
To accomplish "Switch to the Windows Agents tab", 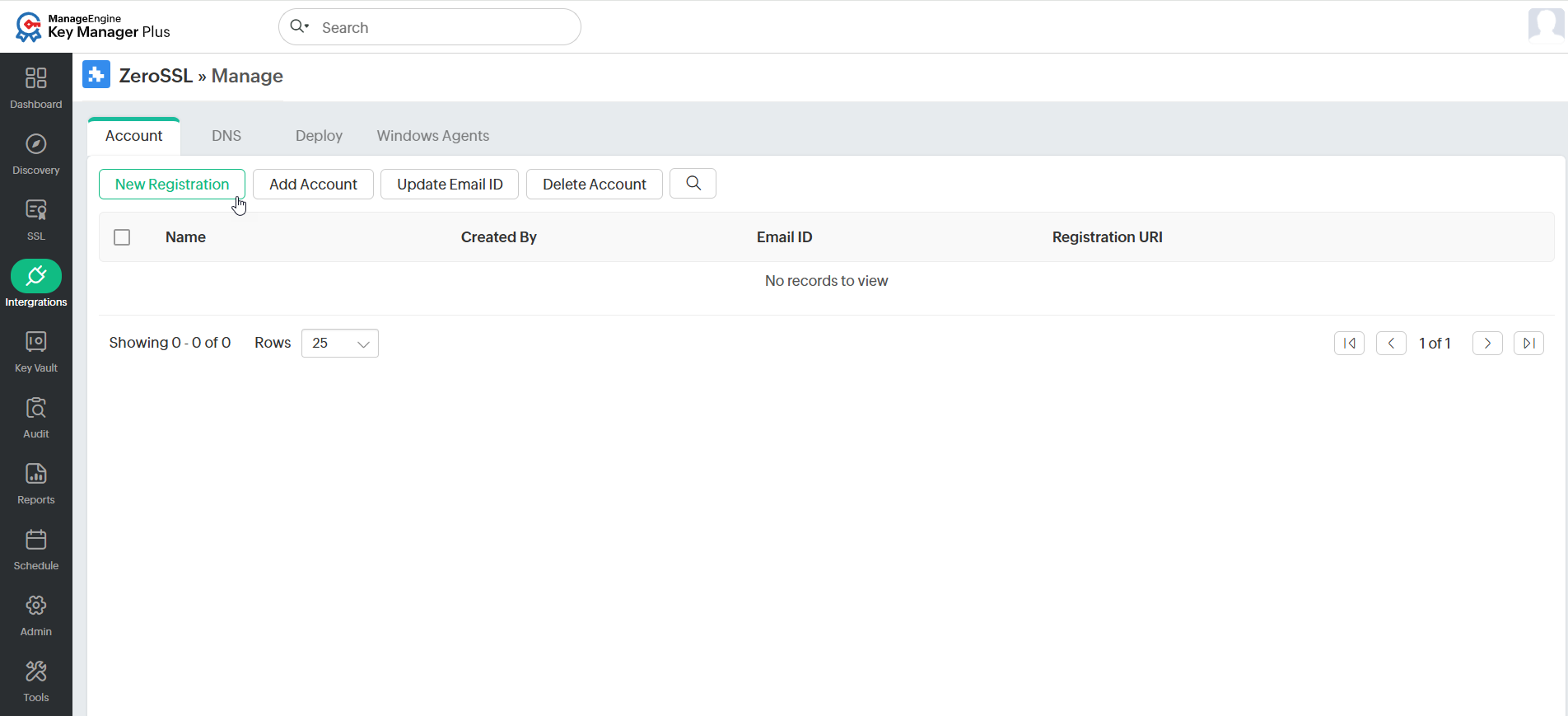I will tap(433, 136).
